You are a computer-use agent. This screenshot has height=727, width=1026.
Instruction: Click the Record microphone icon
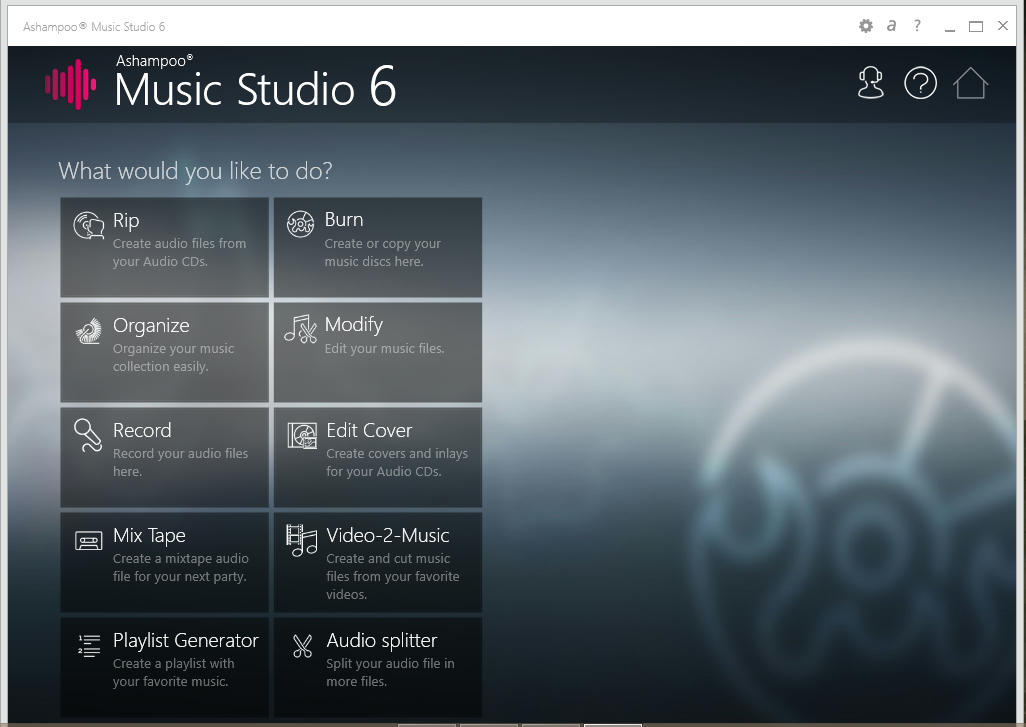[88, 435]
